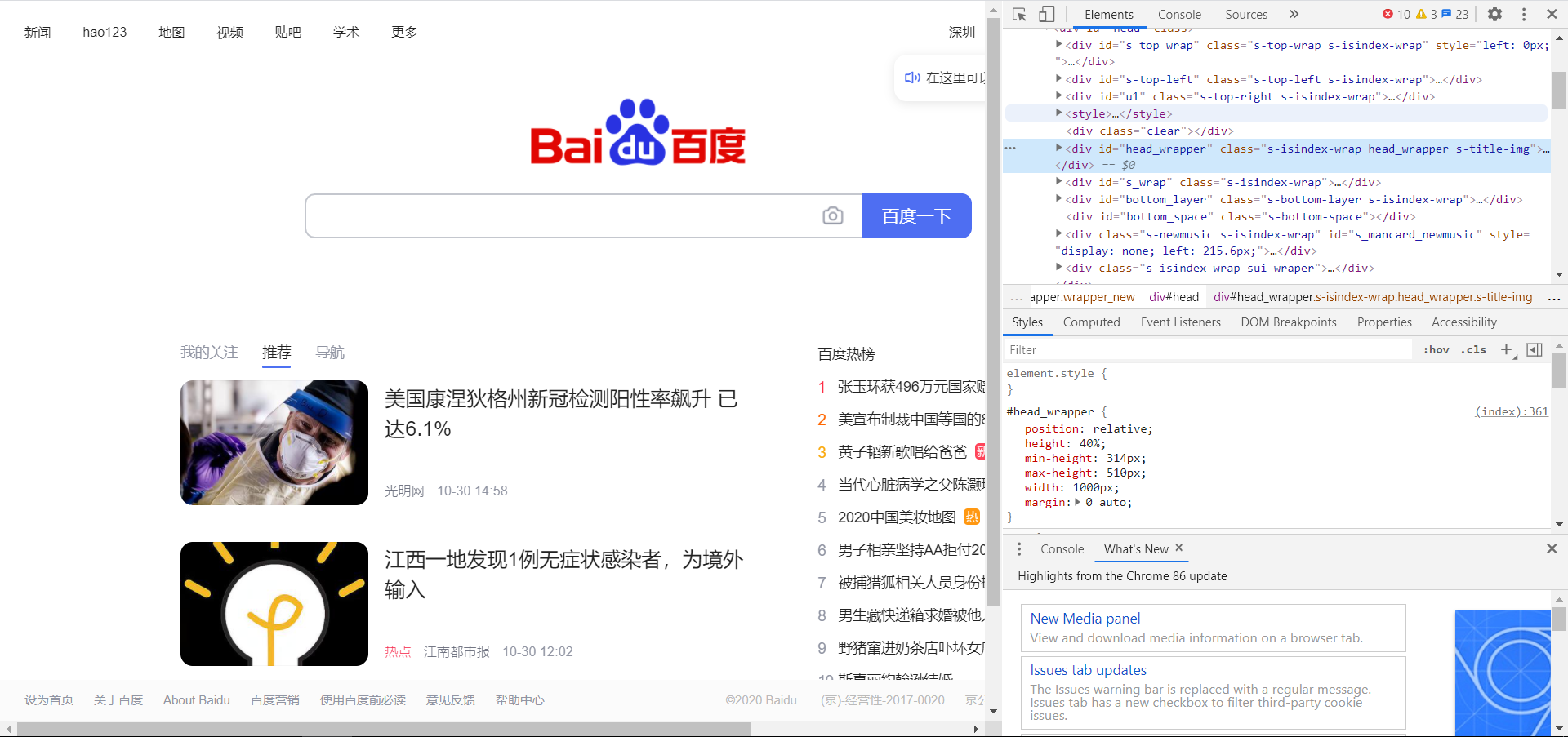Open DevTools three-dot customize menu
This screenshot has height=737, width=1568.
pos(1524,14)
